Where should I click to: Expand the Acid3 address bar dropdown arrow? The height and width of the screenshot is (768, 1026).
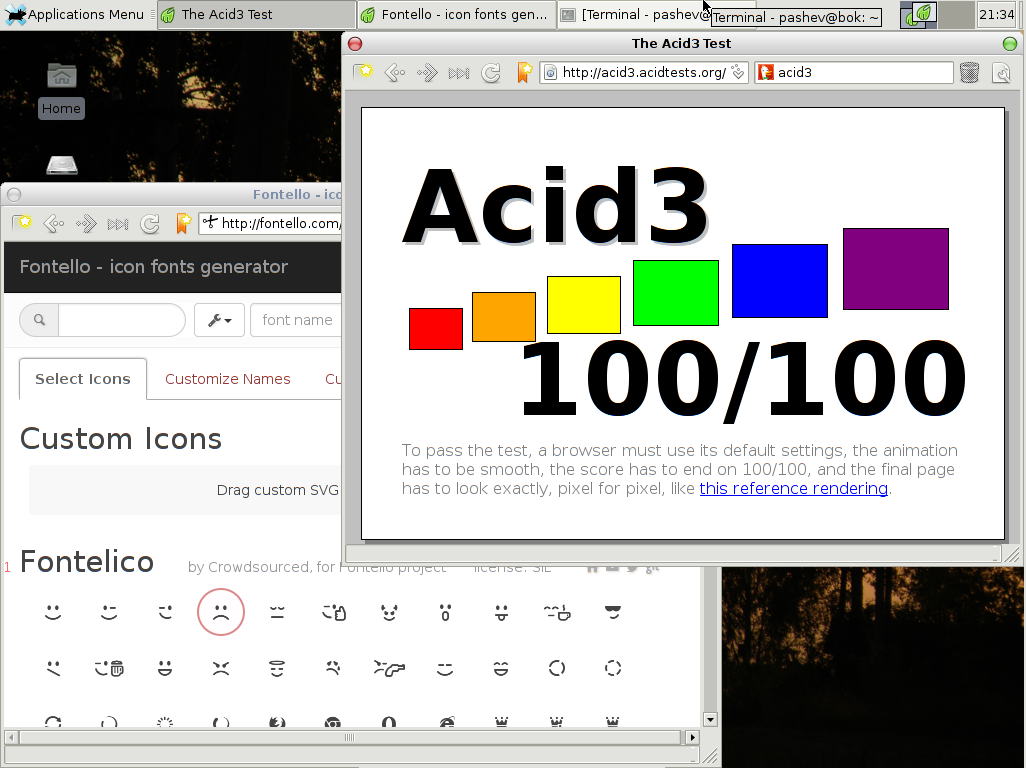click(x=737, y=73)
